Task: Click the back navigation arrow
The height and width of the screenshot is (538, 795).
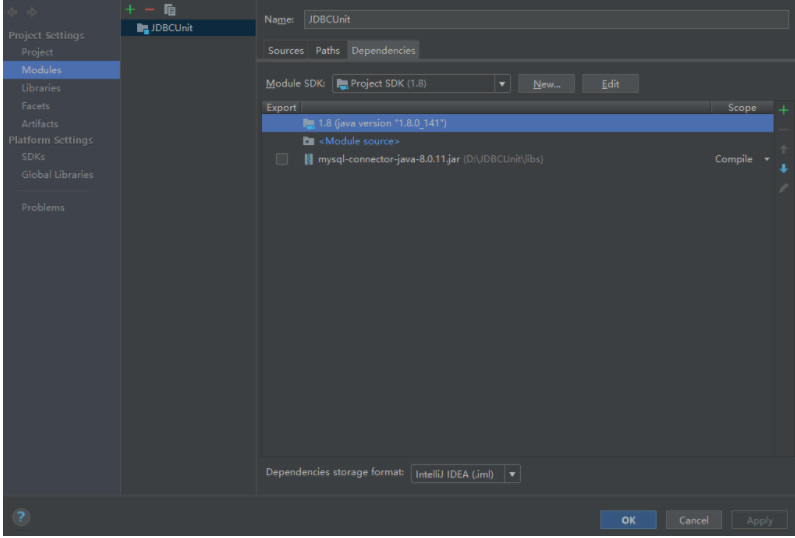Action: [13, 12]
